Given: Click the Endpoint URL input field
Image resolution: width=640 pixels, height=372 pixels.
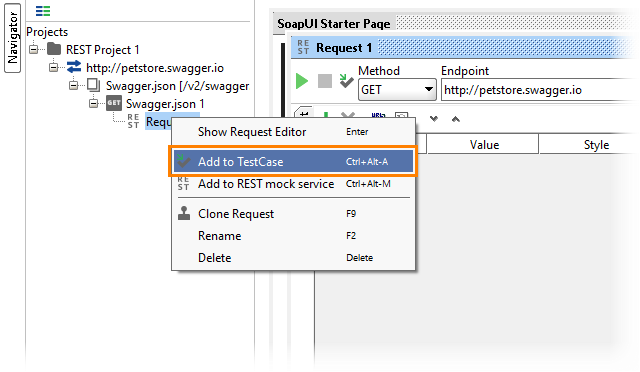Looking at the screenshot, I should tap(539, 90).
